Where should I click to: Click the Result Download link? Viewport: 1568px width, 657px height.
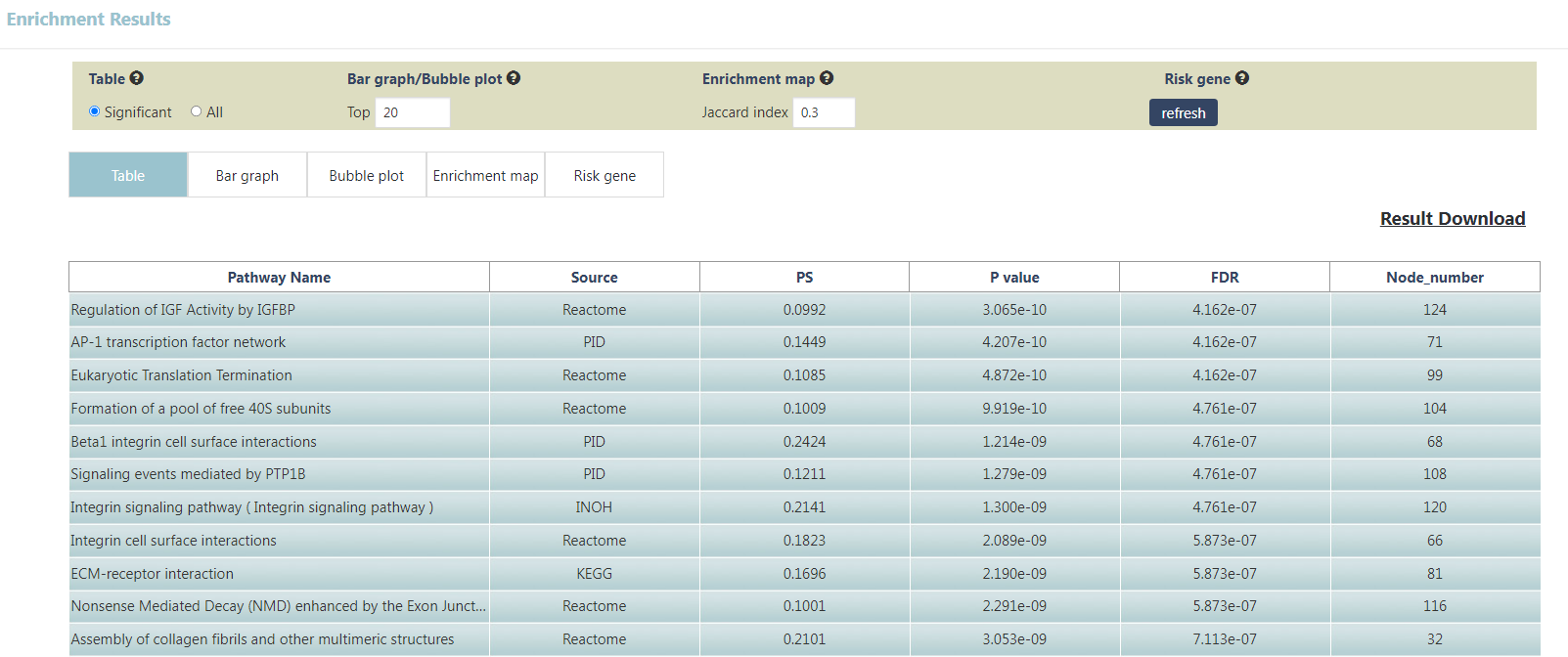point(1453,219)
